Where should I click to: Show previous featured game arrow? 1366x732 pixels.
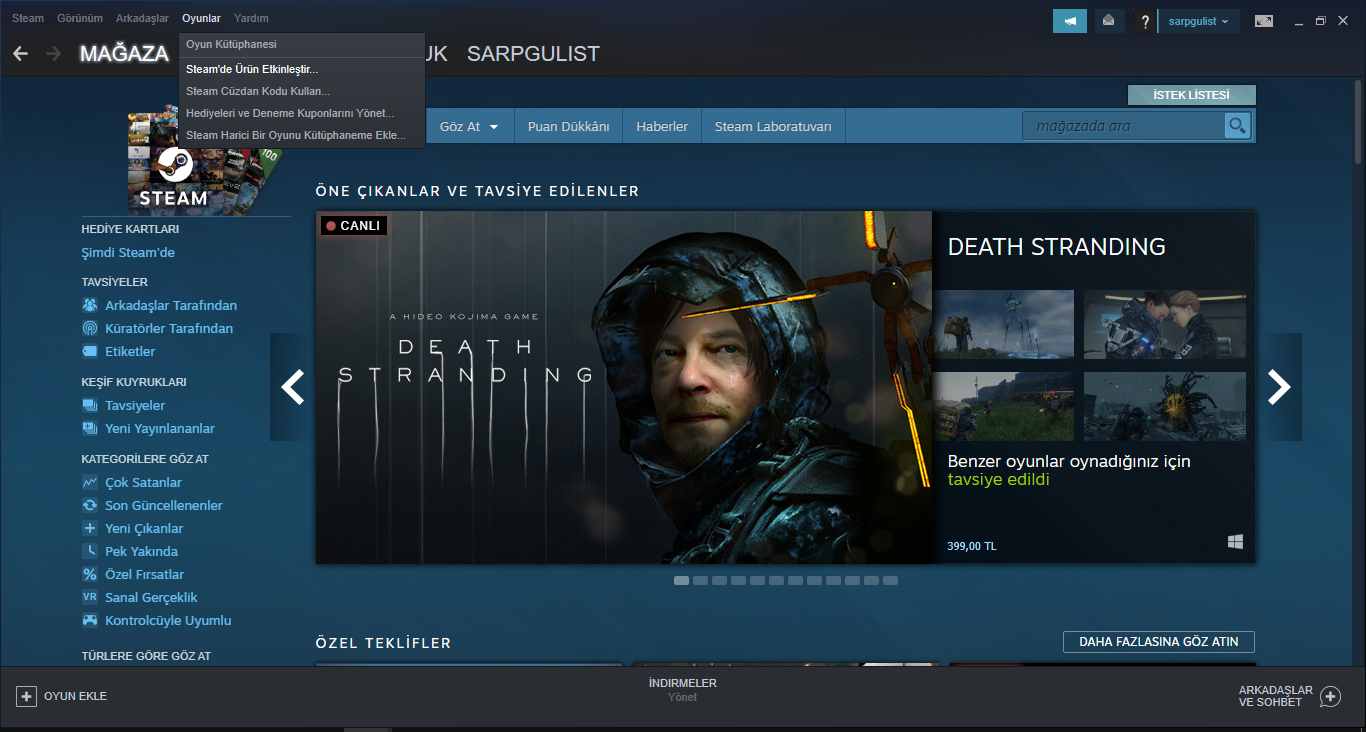[x=292, y=387]
